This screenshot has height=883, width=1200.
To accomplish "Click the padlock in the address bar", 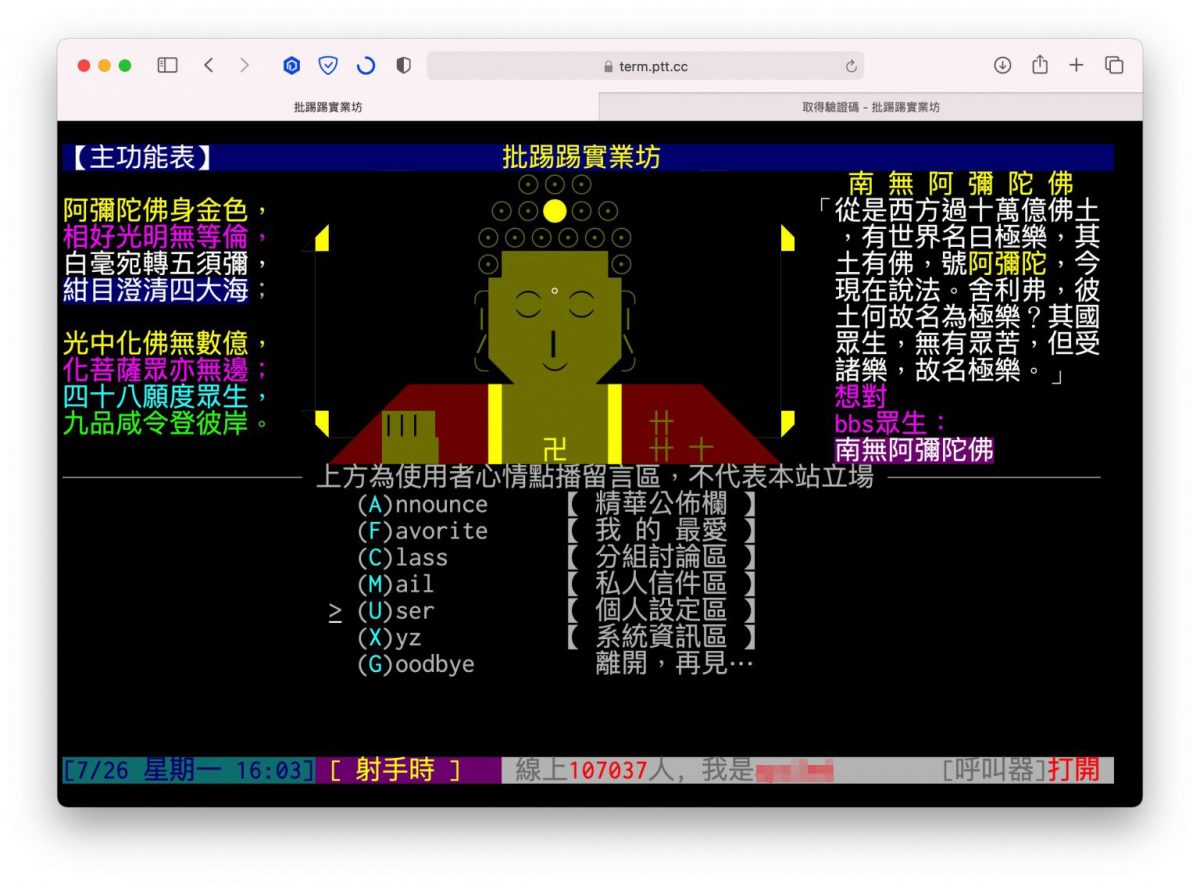I will [608, 67].
